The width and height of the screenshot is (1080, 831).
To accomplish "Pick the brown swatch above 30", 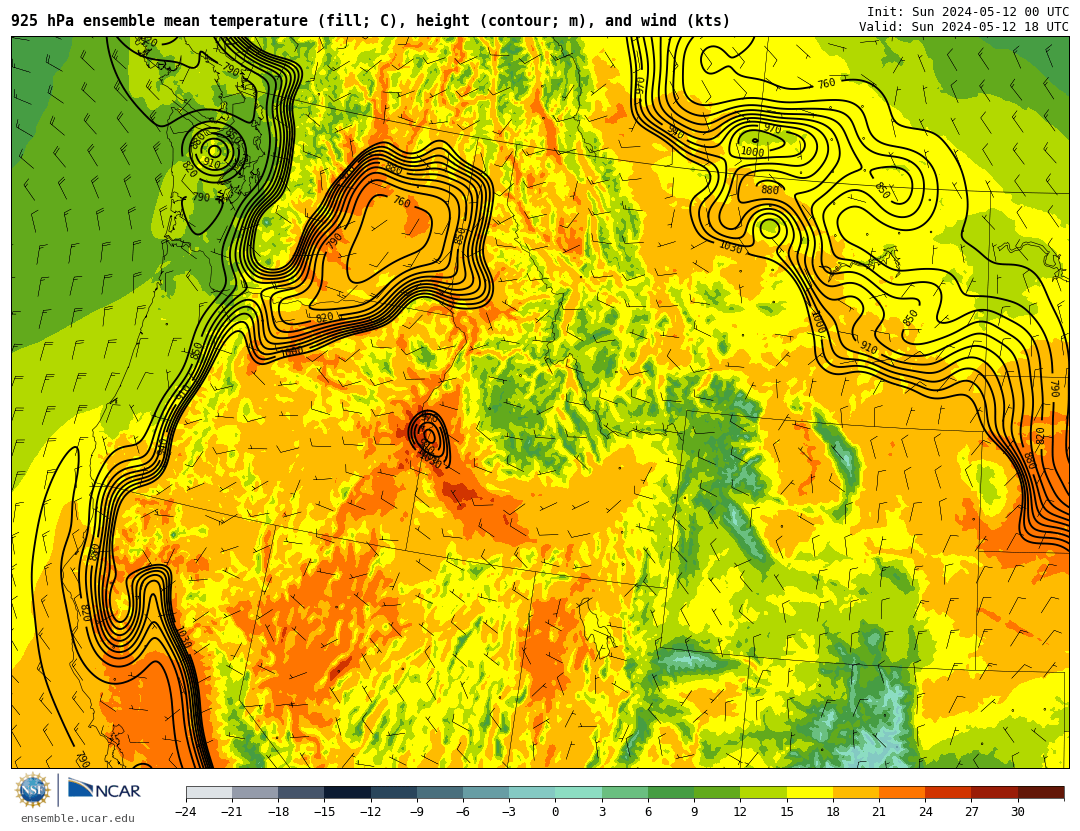I will (x=1041, y=792).
